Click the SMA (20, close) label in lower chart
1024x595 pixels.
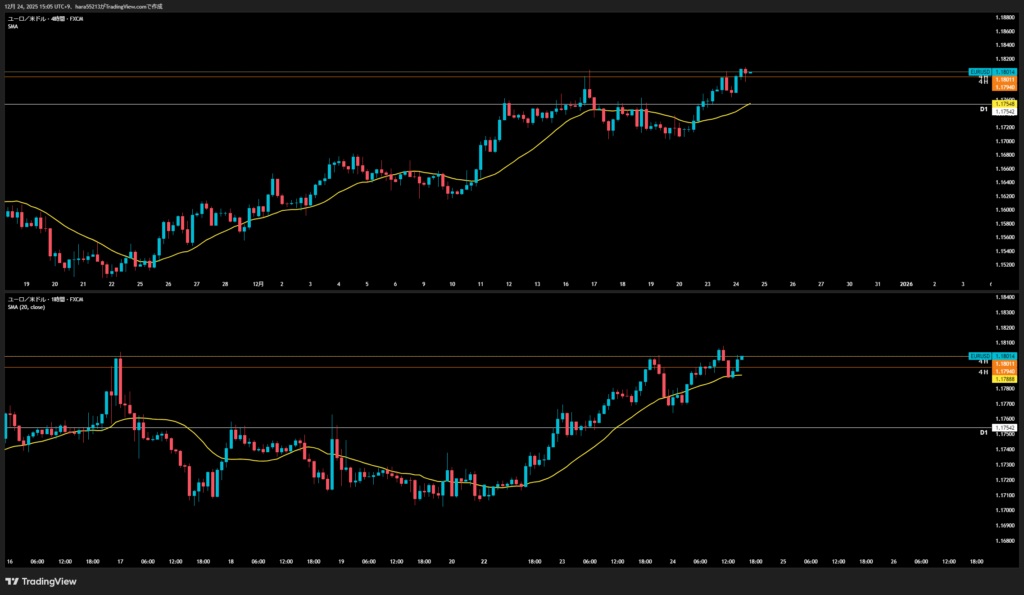28,306
